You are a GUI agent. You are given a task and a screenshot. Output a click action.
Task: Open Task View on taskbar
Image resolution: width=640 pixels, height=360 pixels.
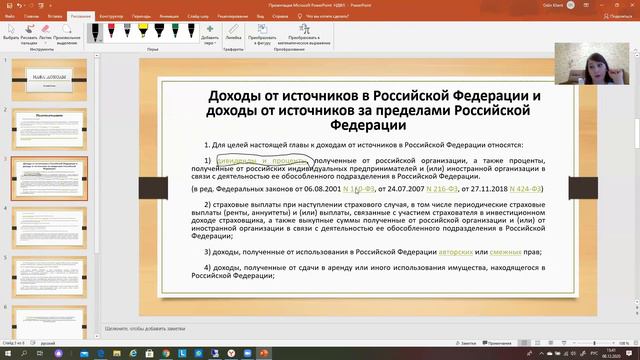[40, 353]
